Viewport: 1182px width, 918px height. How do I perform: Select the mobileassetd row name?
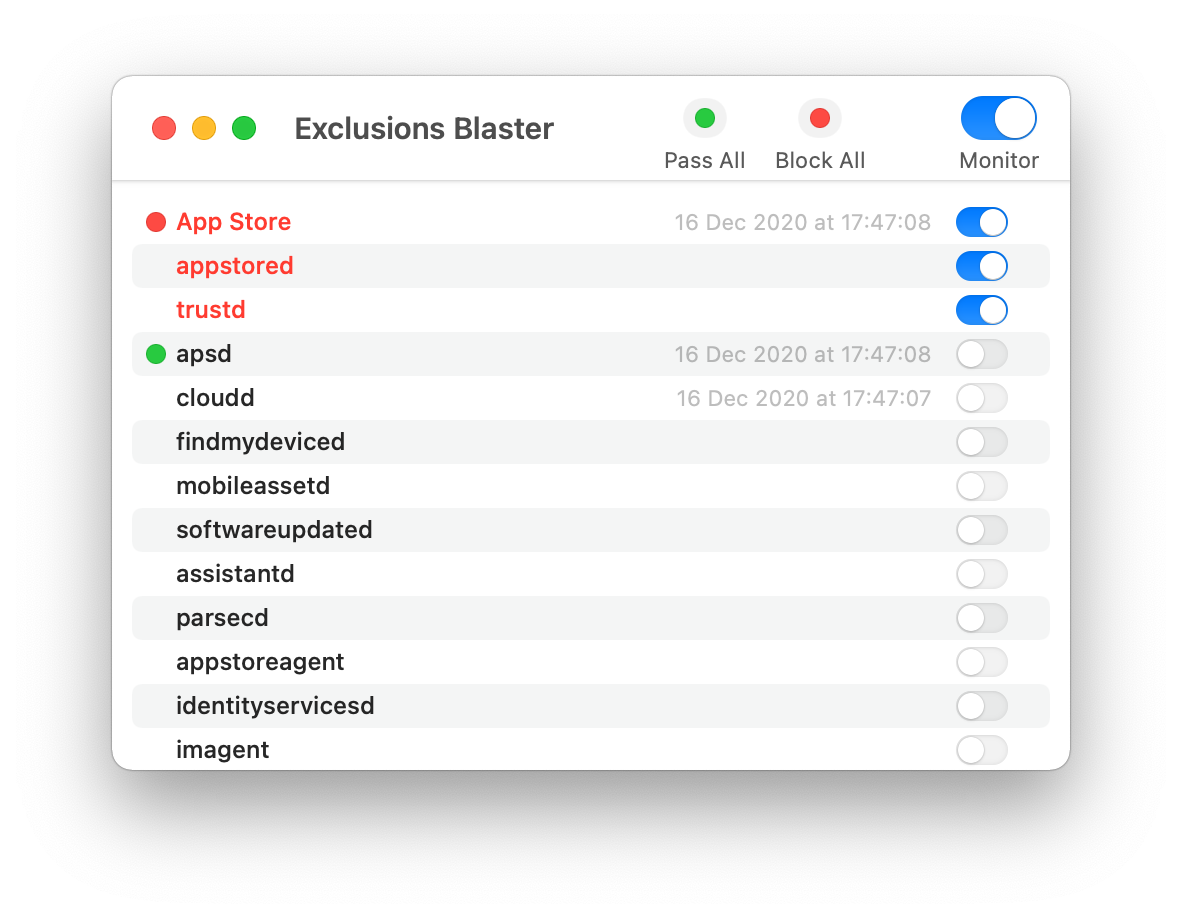click(253, 486)
